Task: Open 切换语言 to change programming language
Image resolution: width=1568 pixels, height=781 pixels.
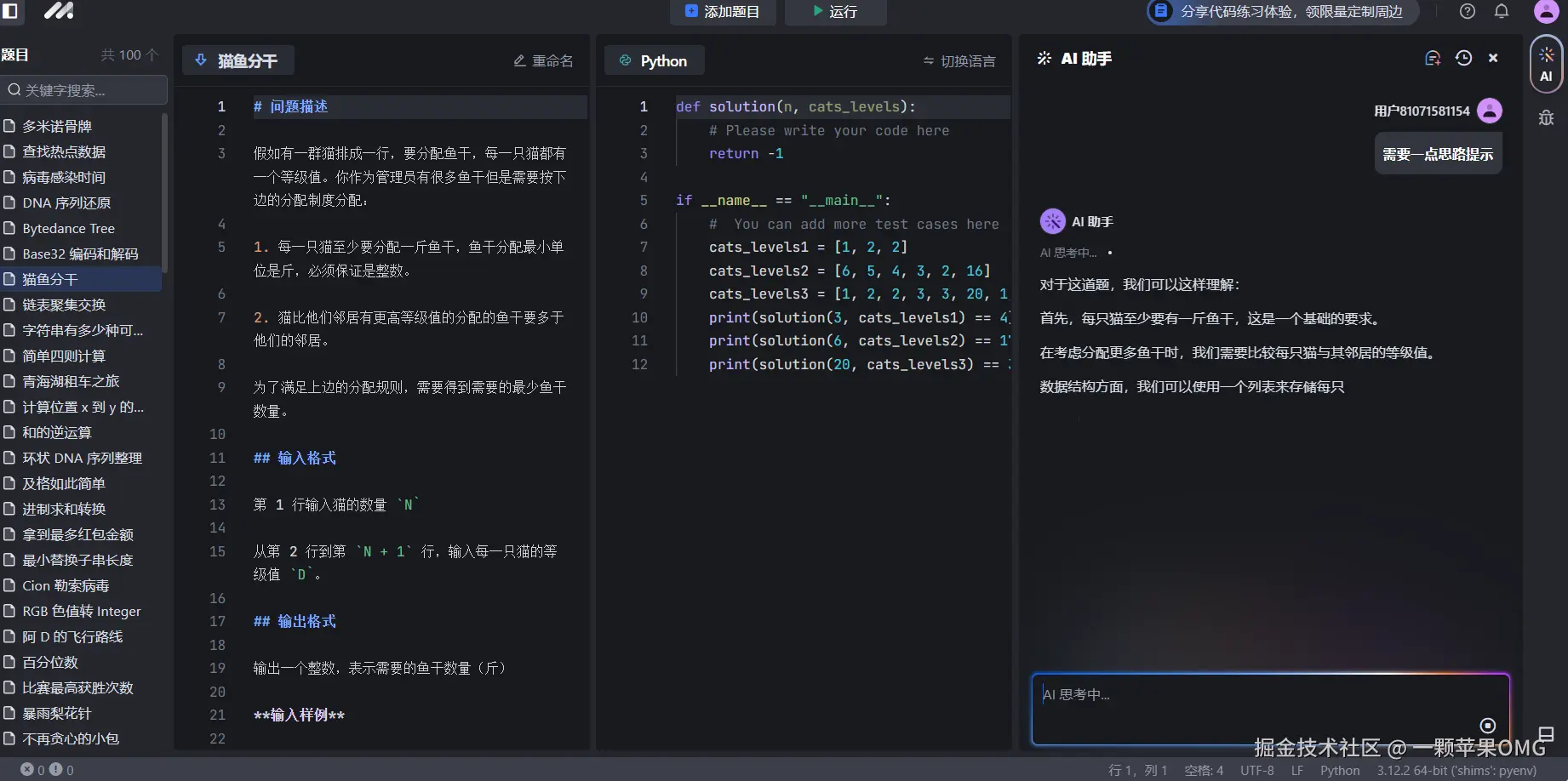Action: [x=959, y=60]
